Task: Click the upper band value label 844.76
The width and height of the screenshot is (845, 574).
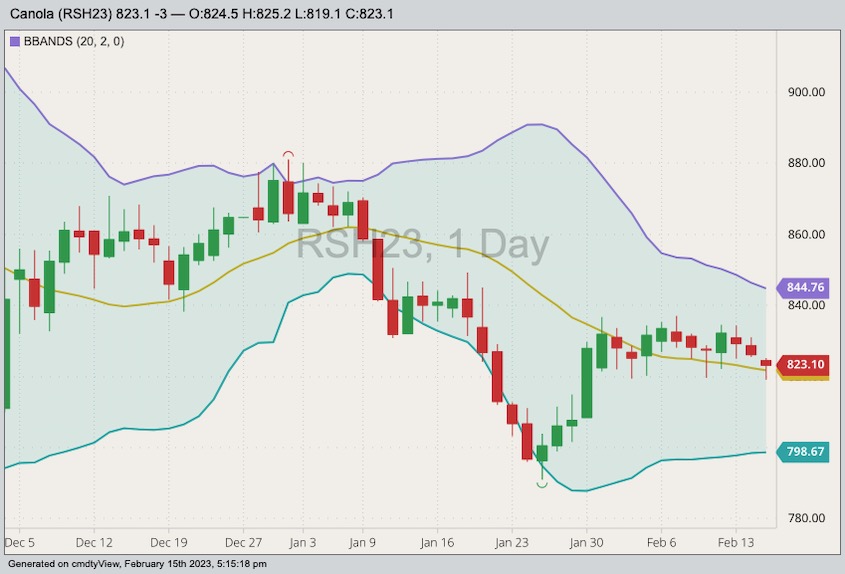Action: [803, 287]
